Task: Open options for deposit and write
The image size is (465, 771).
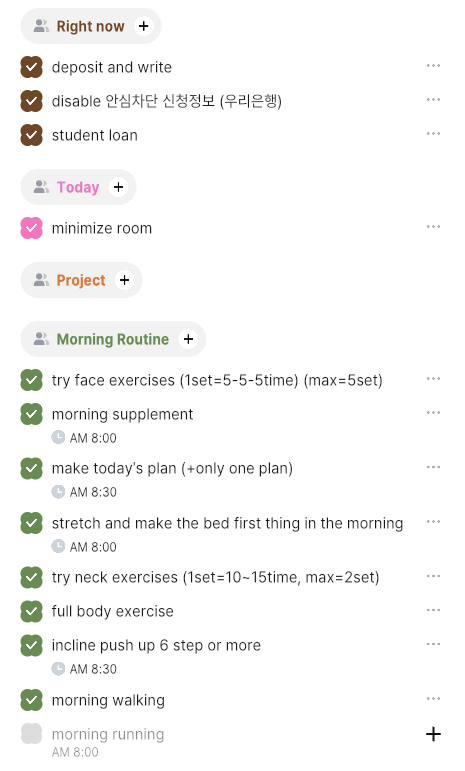Action: (x=433, y=66)
